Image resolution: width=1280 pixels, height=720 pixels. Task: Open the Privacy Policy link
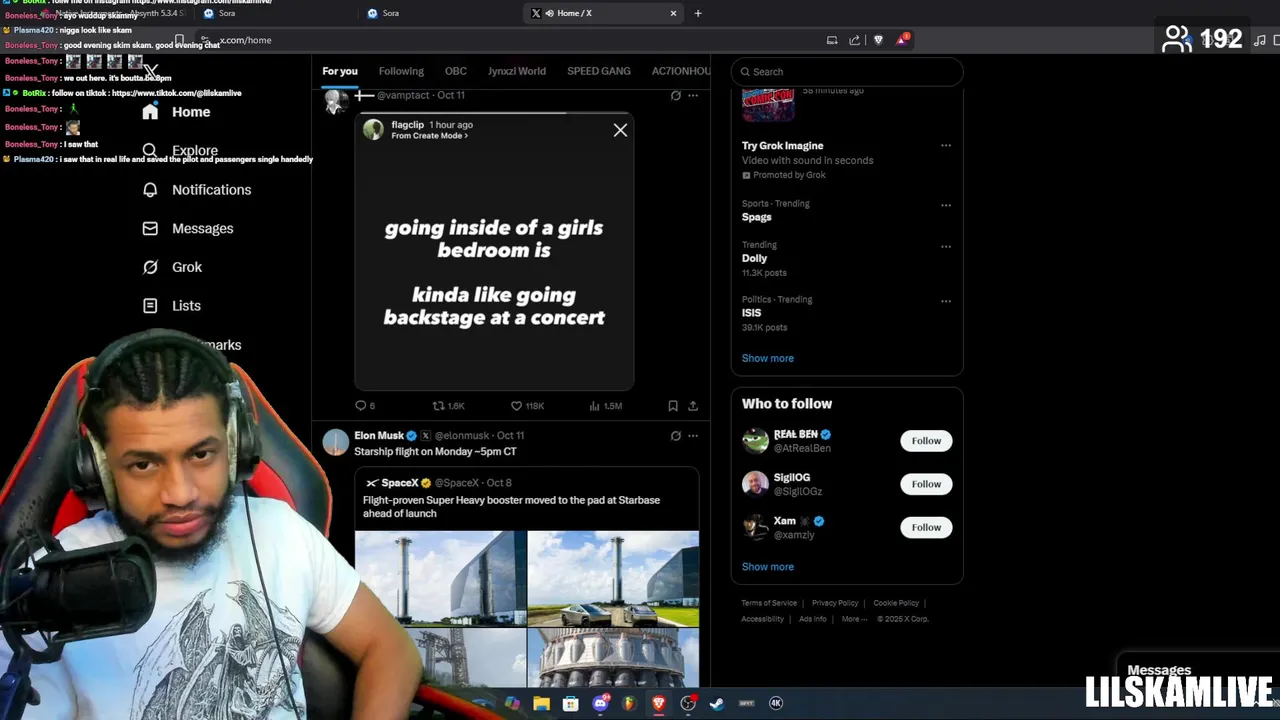835,603
